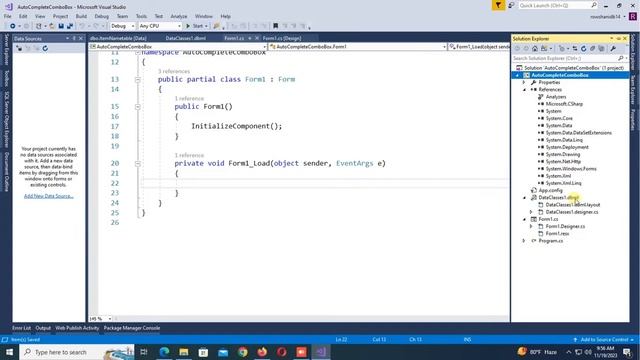Click the notifications filter flag icon
The width and height of the screenshot is (640, 360).
tap(498, 5)
